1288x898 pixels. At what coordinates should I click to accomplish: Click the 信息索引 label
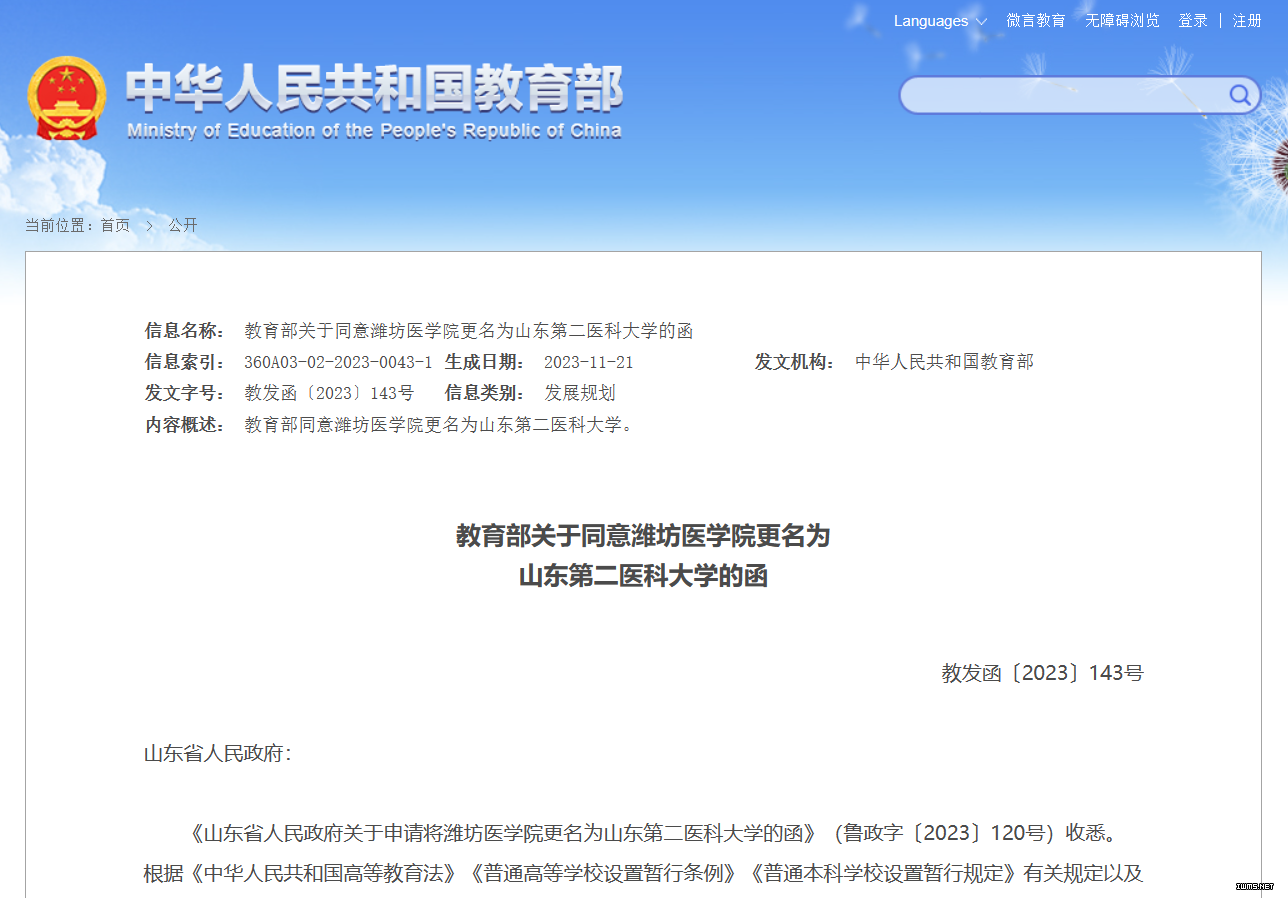coord(185,362)
